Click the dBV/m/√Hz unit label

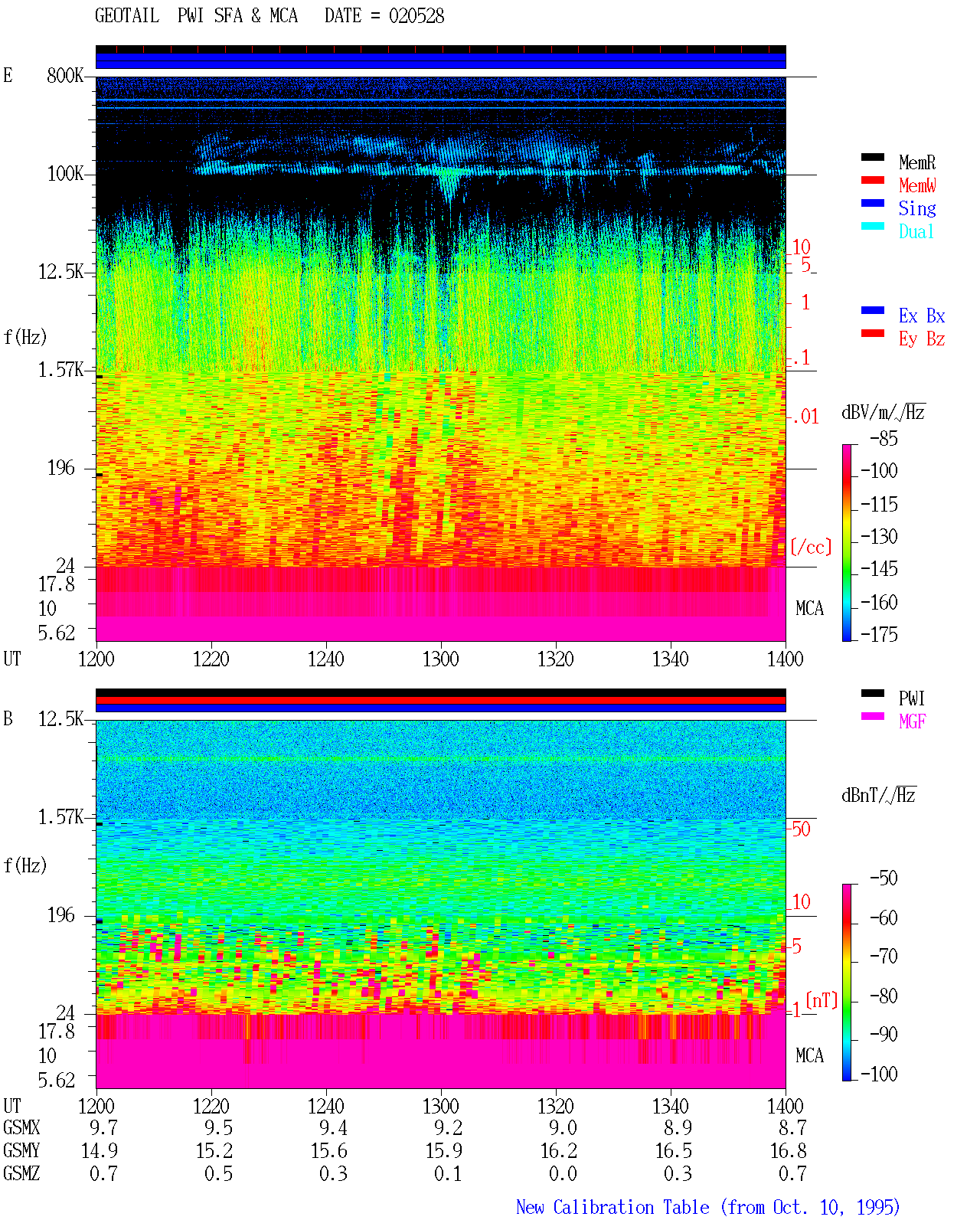[884, 412]
